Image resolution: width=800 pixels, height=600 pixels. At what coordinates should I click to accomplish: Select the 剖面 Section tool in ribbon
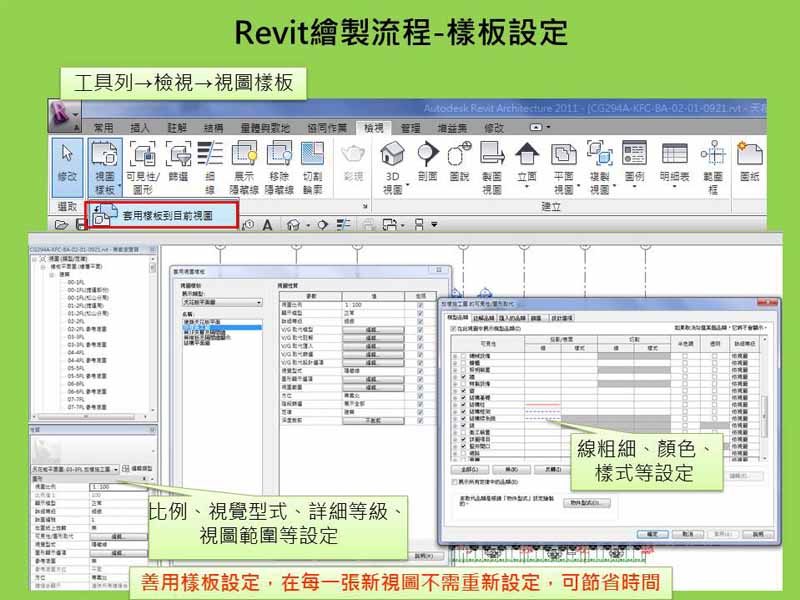point(428,162)
